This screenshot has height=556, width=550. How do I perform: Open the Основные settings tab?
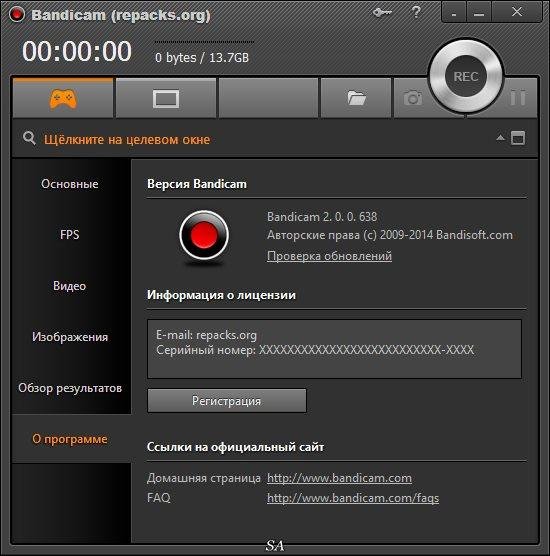(x=70, y=184)
